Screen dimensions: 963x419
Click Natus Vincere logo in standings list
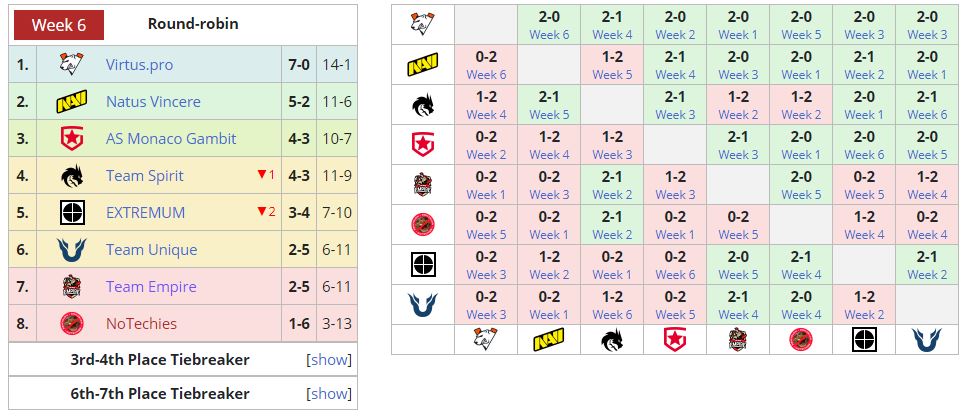tap(70, 102)
